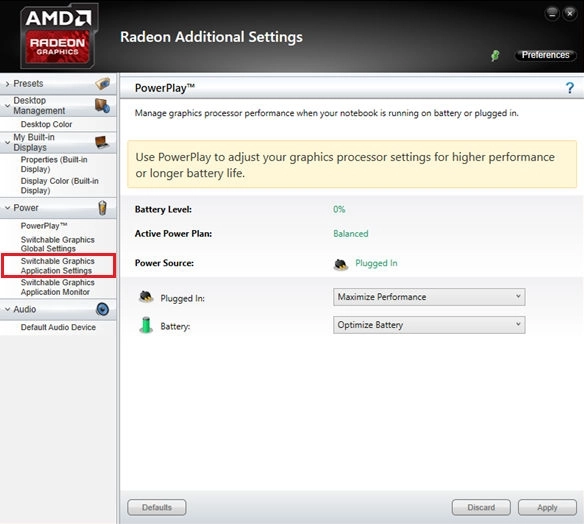Click the Battery Level label
The image size is (584, 524).
tap(163, 209)
